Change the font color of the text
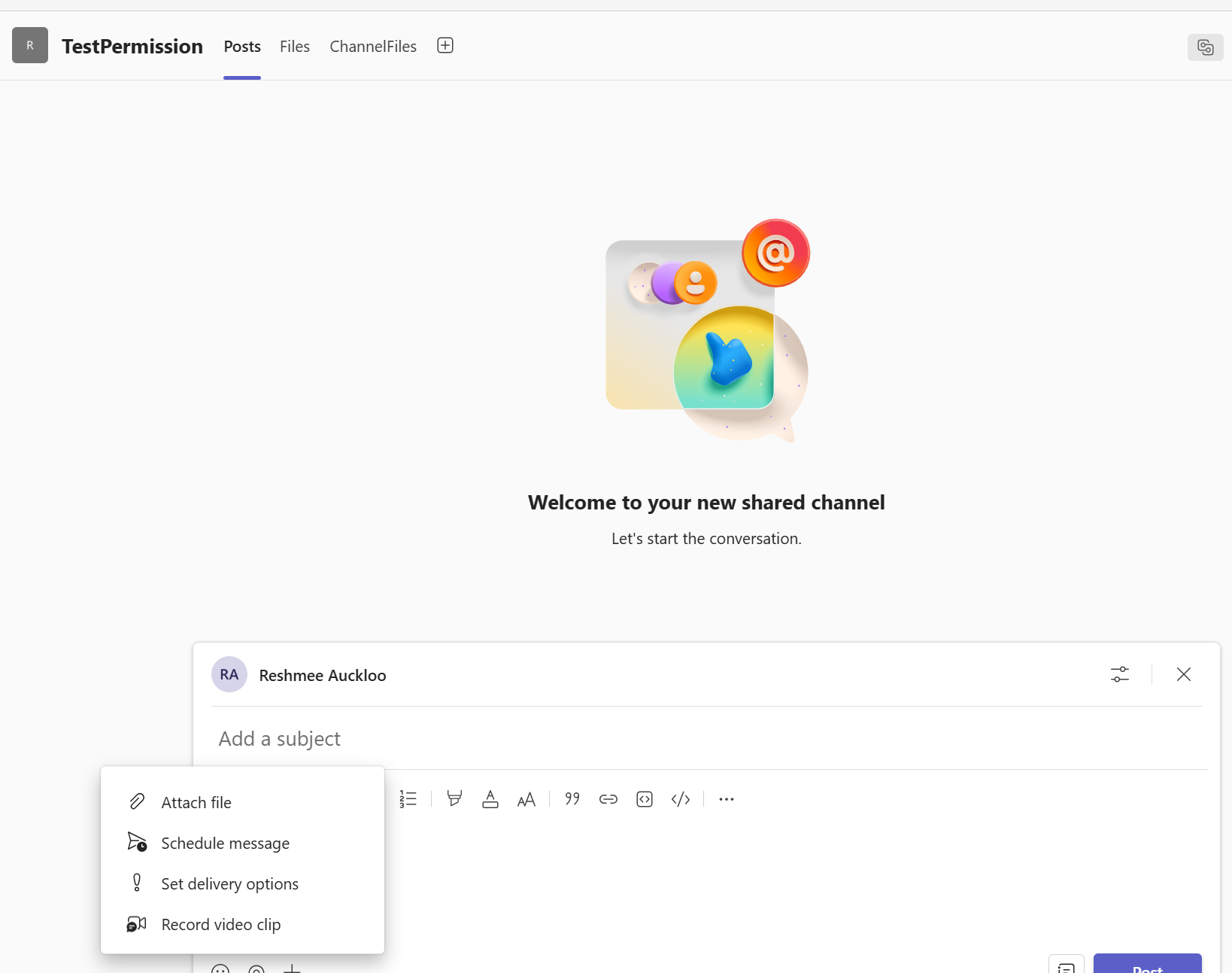Screen dimensions: 1232x973 pyautogui.click(x=490, y=799)
